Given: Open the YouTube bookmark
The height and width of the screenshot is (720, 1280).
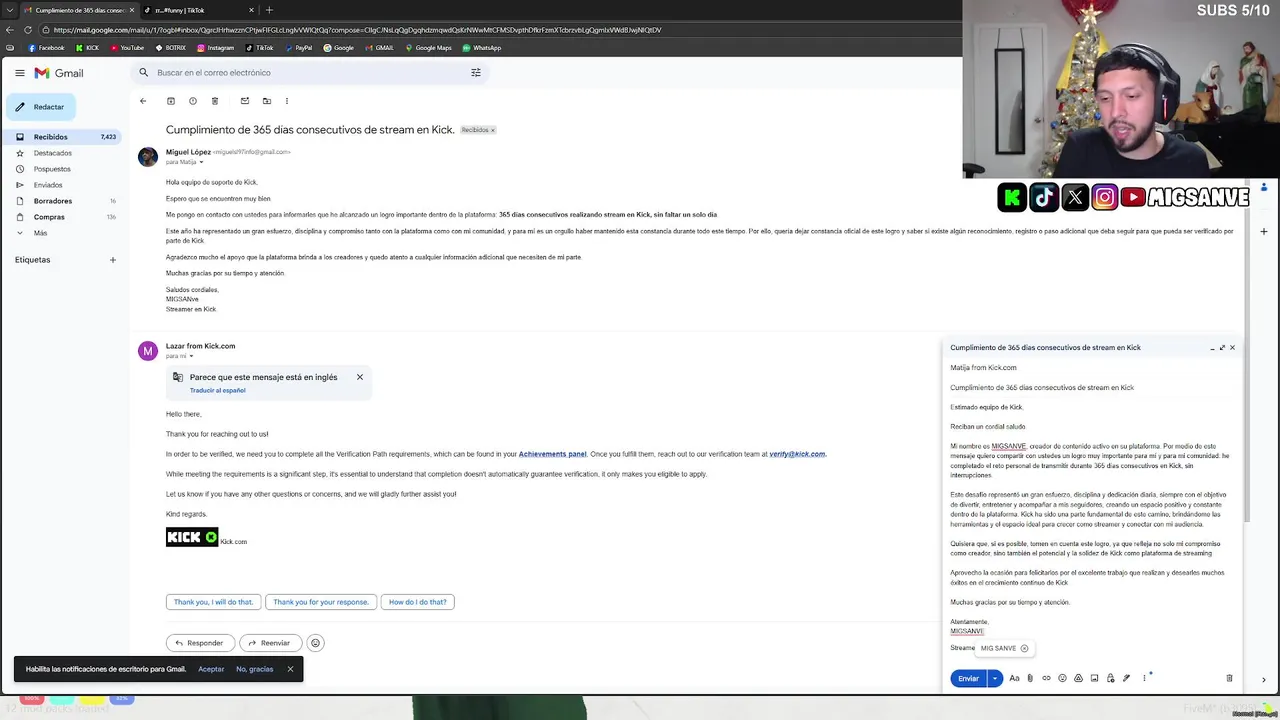Looking at the screenshot, I should [127, 48].
